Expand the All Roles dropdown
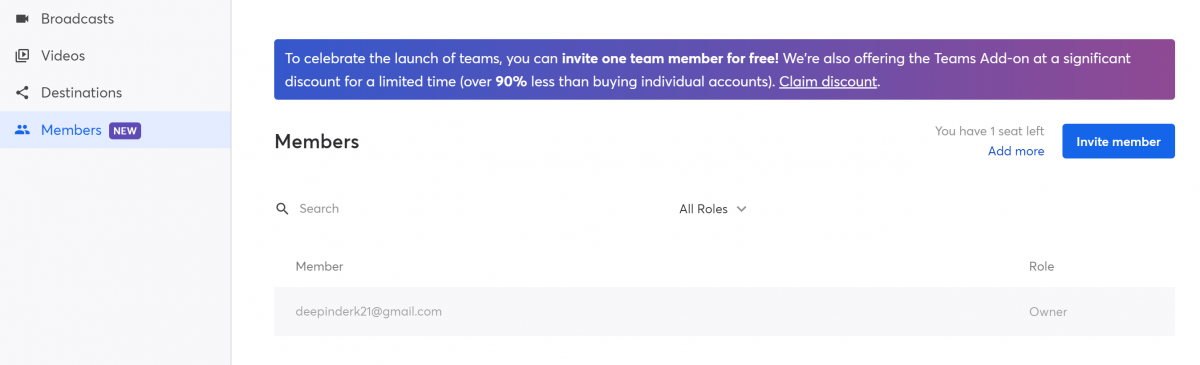The image size is (1200, 365). coord(713,209)
